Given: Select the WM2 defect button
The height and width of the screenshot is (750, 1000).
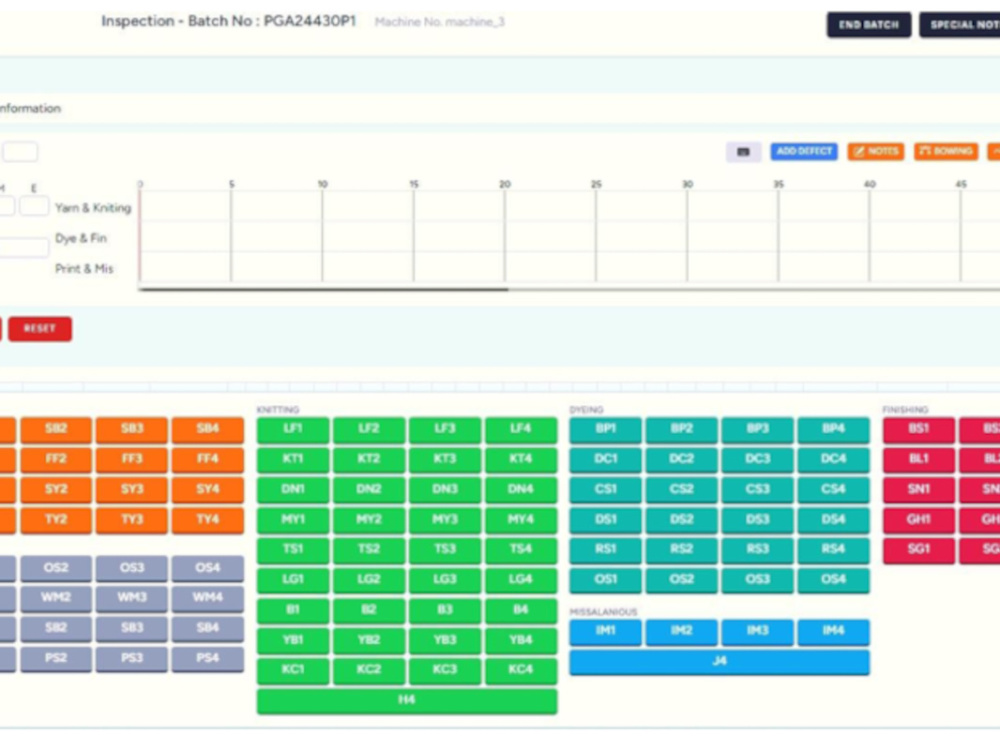Looking at the screenshot, I should [56, 598].
